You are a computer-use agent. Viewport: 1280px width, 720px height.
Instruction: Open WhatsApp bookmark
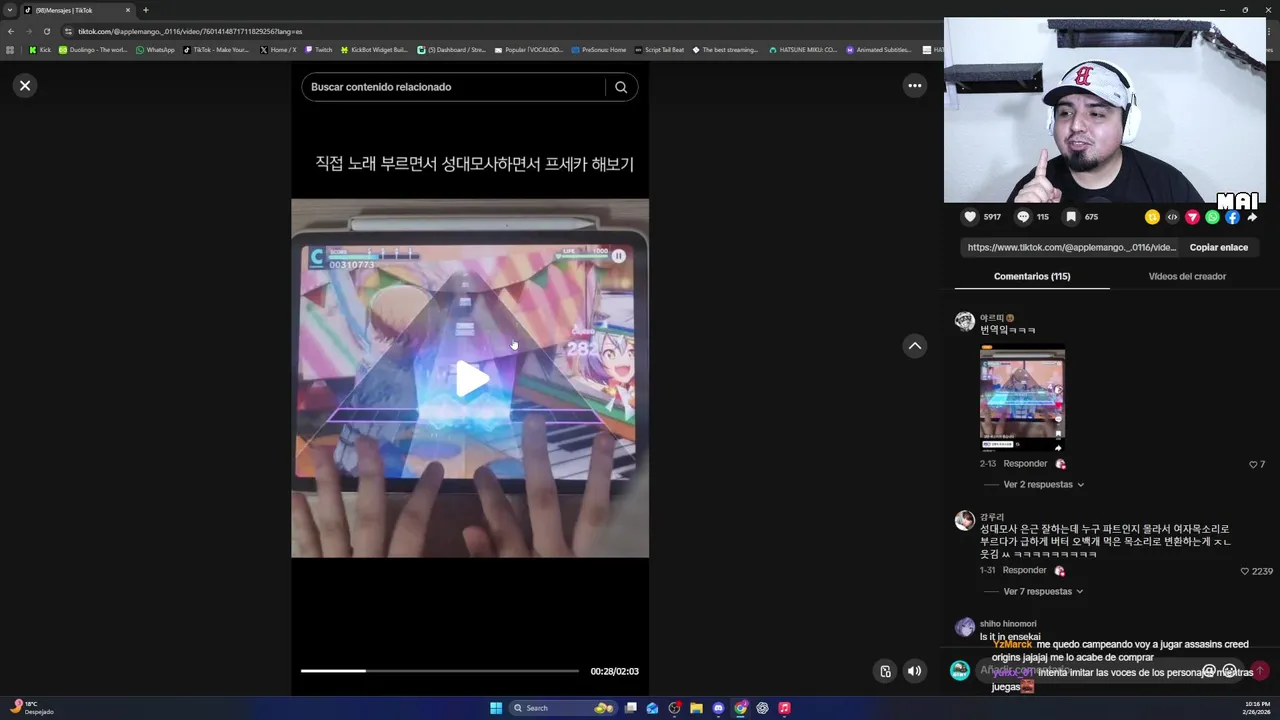[155, 50]
